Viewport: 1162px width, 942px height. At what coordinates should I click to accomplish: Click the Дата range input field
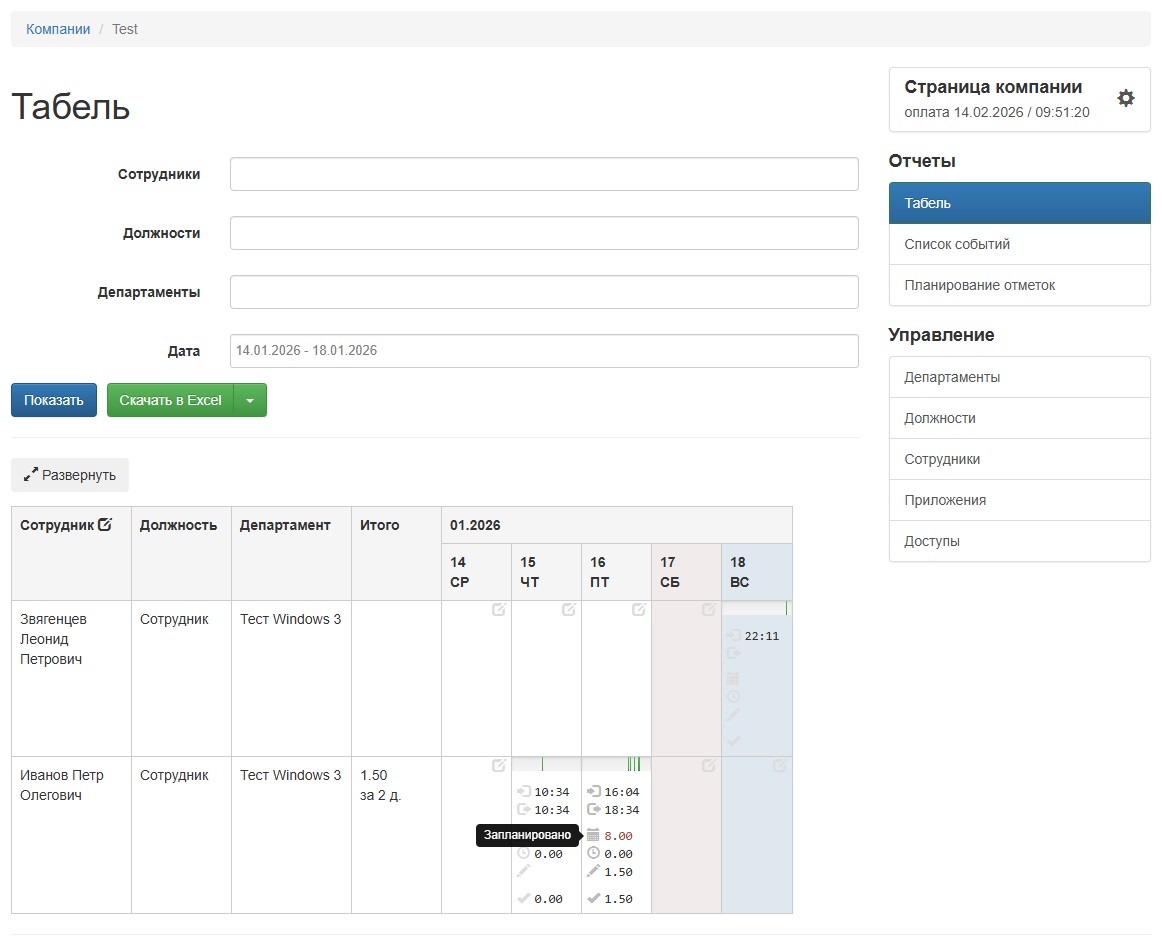[x=544, y=351]
